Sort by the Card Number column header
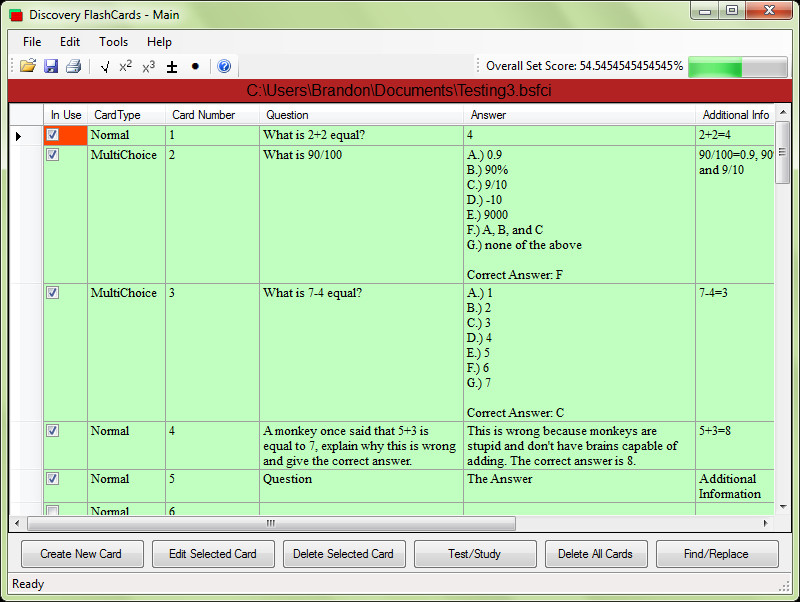800x602 pixels. pos(212,115)
